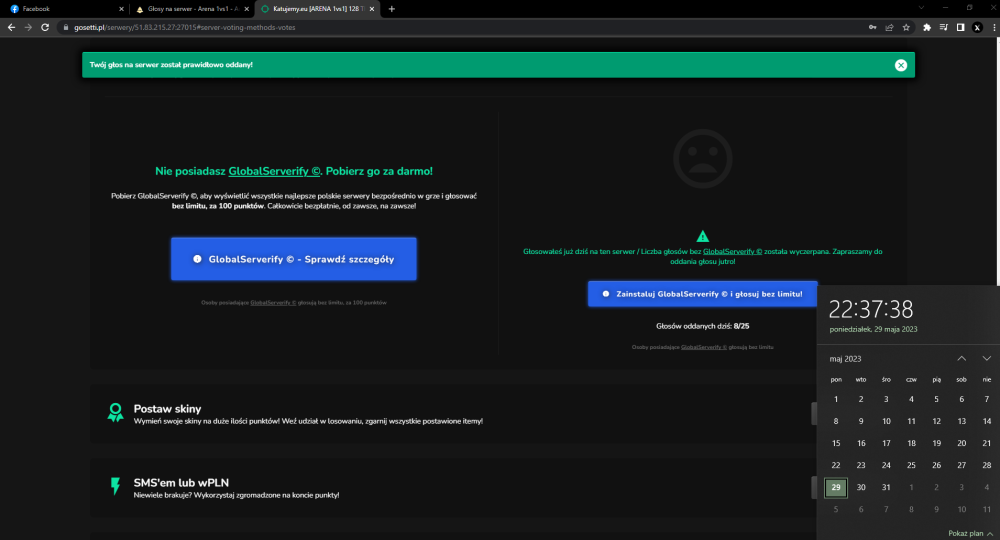Image resolution: width=1000 pixels, height=540 pixels.
Task: Open the saved passwords key icon
Action: point(872,27)
